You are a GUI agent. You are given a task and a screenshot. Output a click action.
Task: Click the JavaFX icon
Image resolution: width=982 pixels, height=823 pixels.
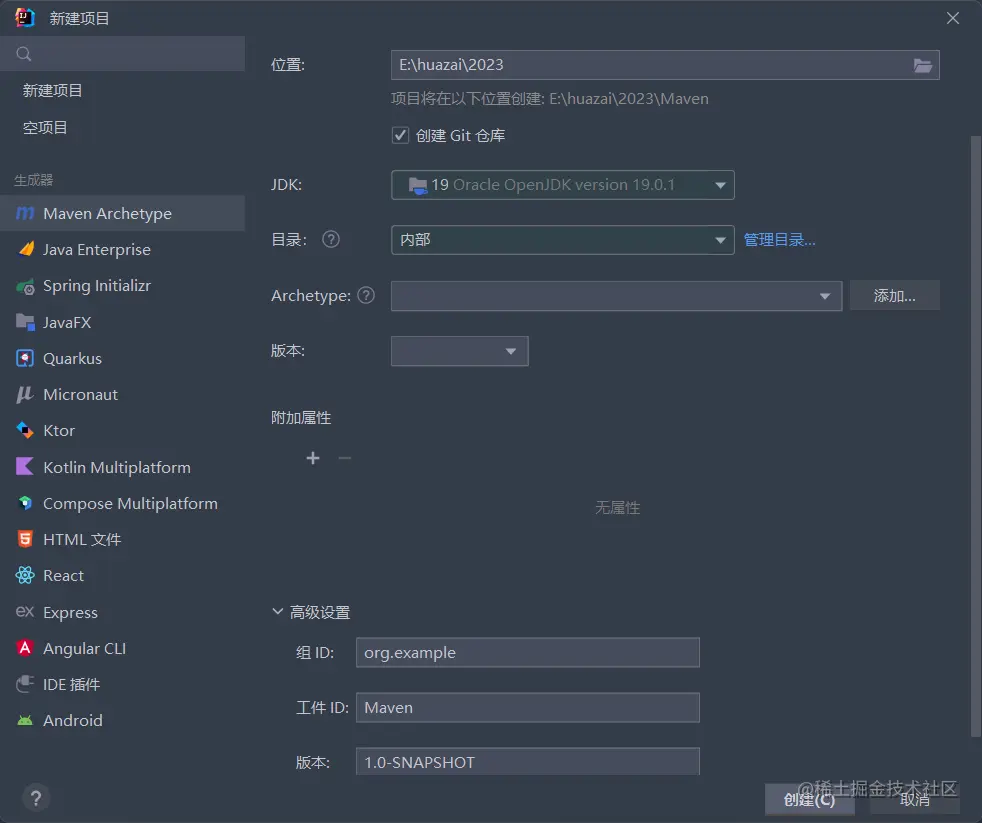[25, 322]
